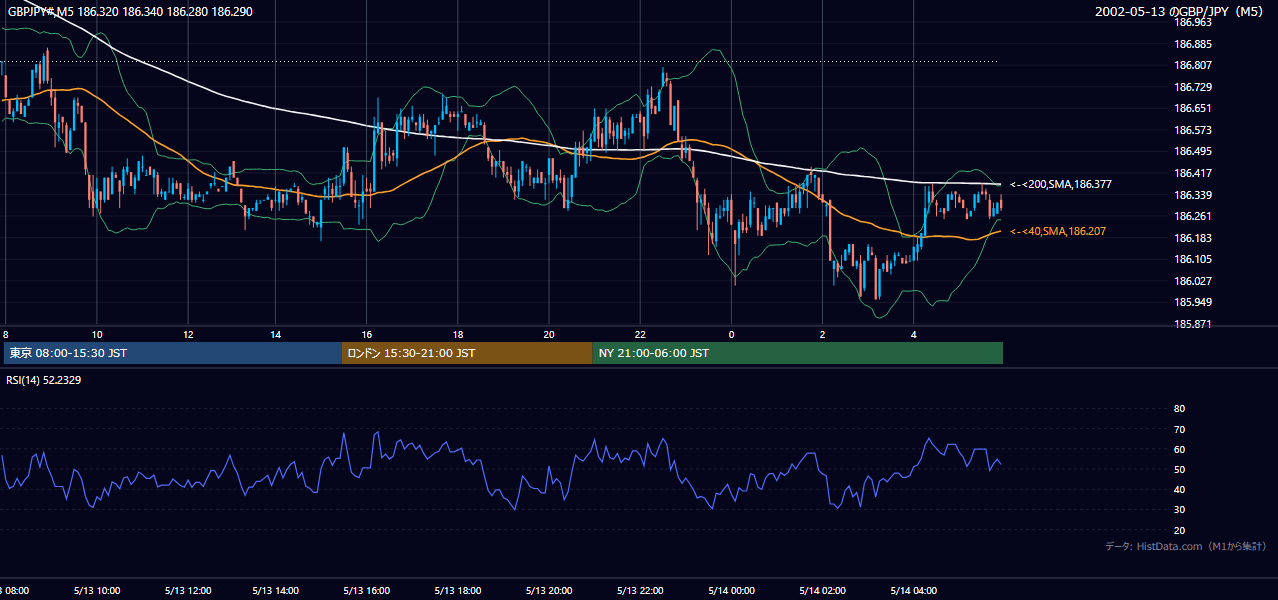
Task: Click the RSI 50 level label
Action: click(x=1179, y=469)
